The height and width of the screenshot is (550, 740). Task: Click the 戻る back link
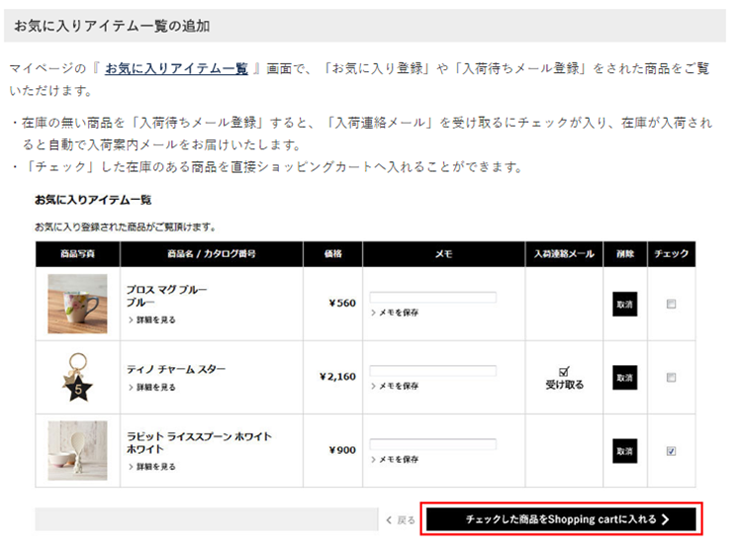click(x=400, y=520)
